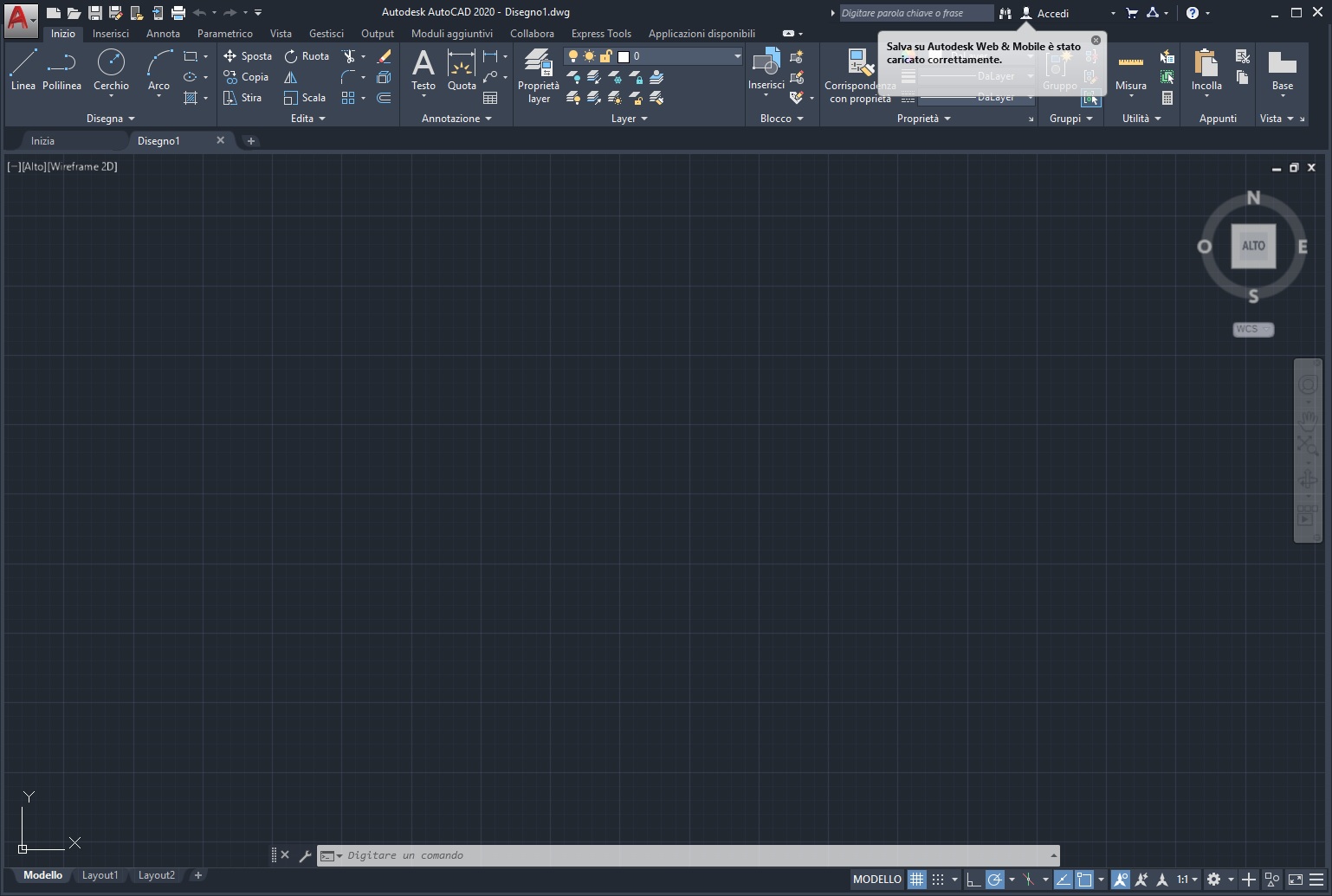This screenshot has height=896, width=1332.
Task: Expand the Disegna panel
Action: tap(111, 119)
